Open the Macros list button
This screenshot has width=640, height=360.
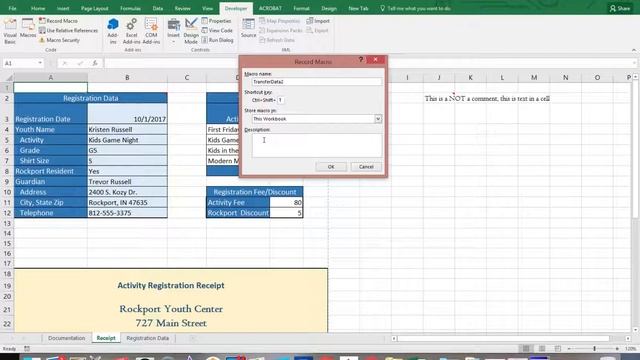(x=28, y=29)
